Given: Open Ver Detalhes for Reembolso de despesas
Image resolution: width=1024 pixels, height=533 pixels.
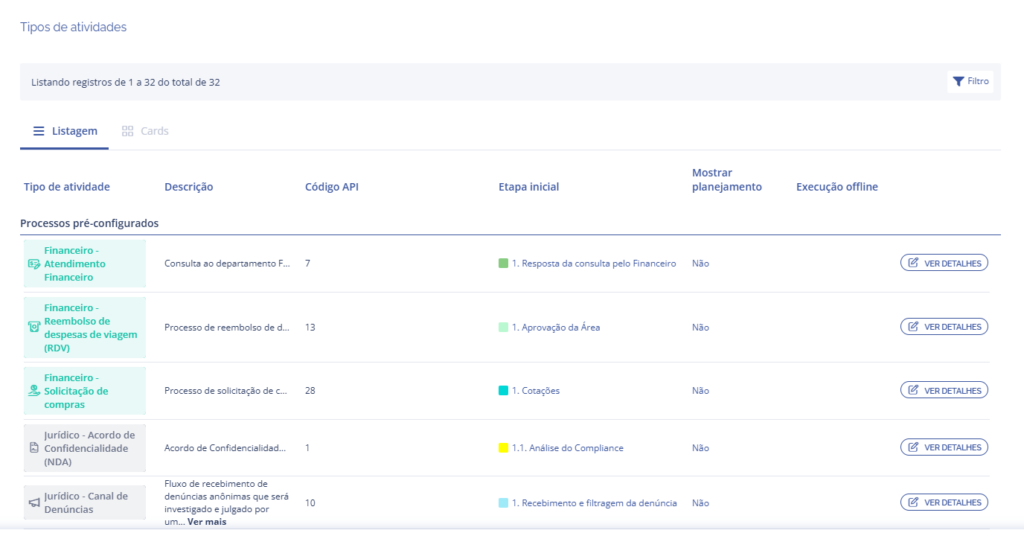Looking at the screenshot, I should [944, 326].
